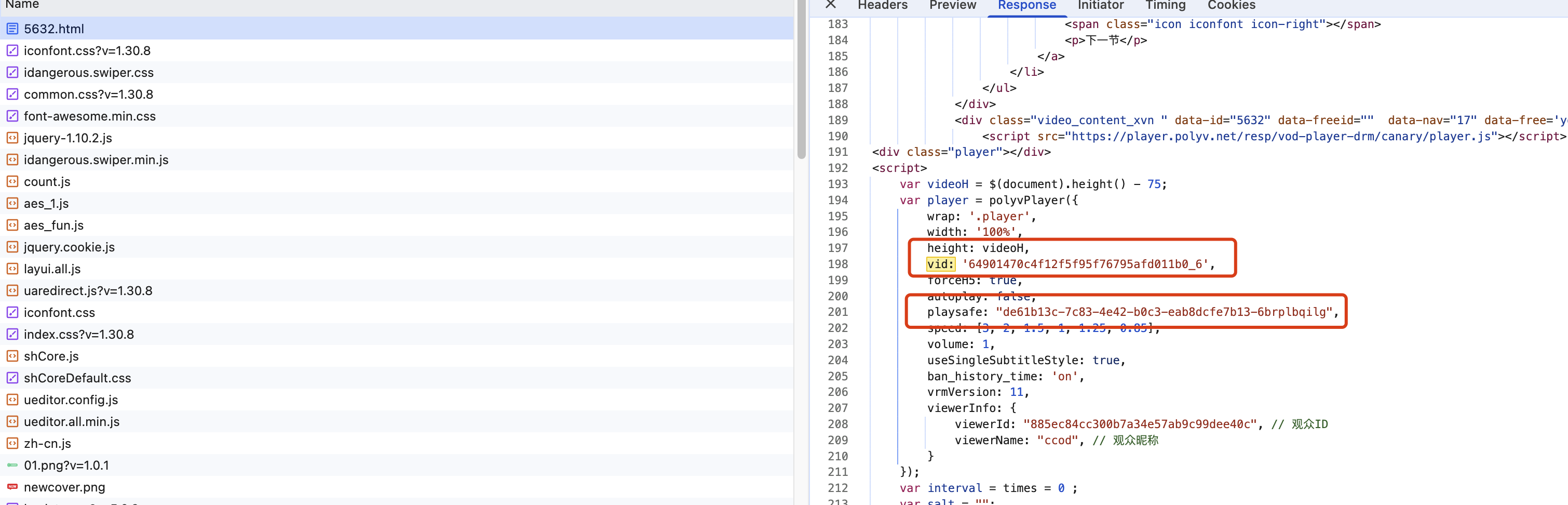Click the aes_fun.js script icon
Viewport: 1568px width, 505px height.
[x=12, y=225]
